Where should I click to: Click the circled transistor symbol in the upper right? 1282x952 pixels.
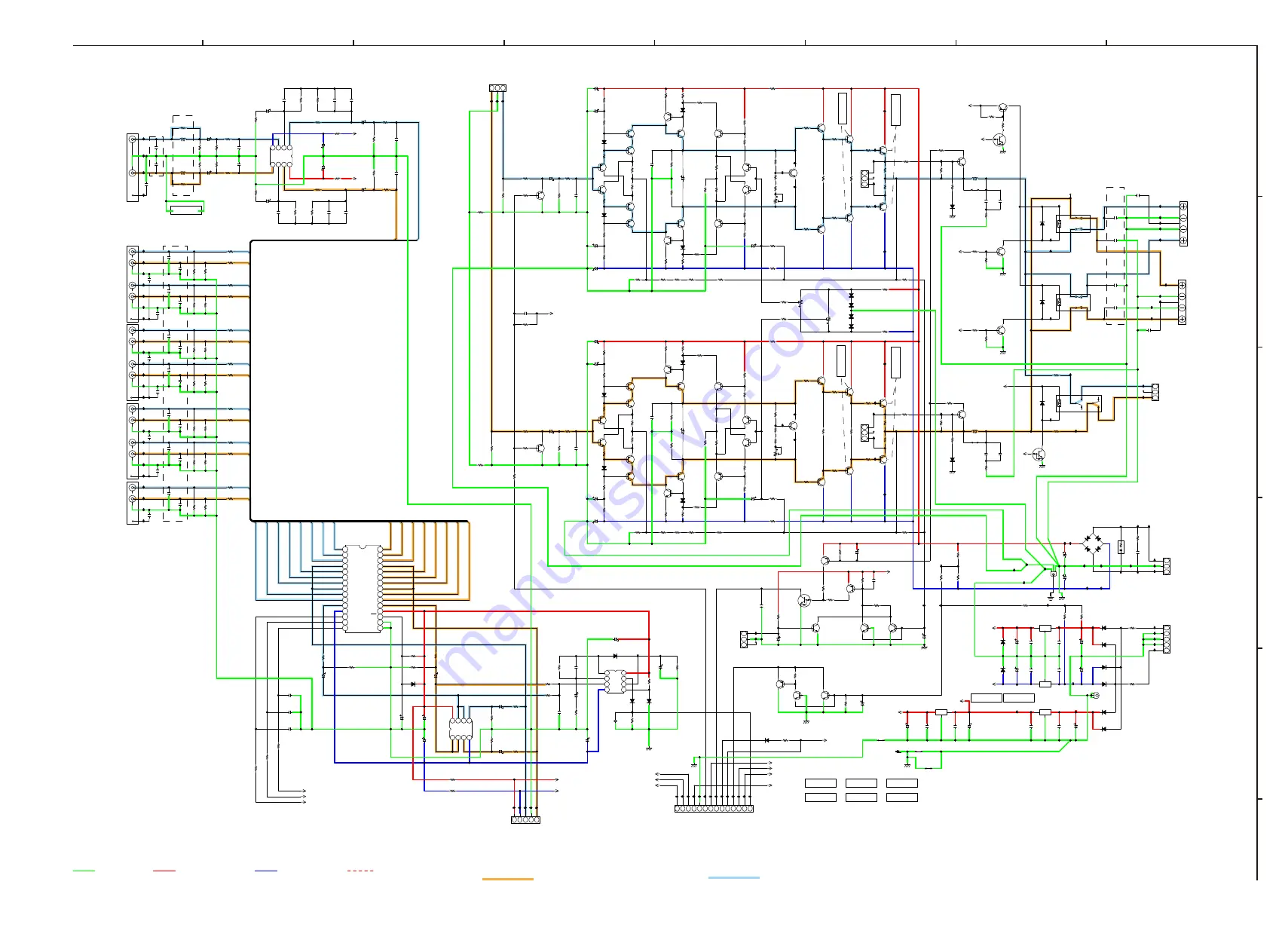pyautogui.click(x=999, y=139)
